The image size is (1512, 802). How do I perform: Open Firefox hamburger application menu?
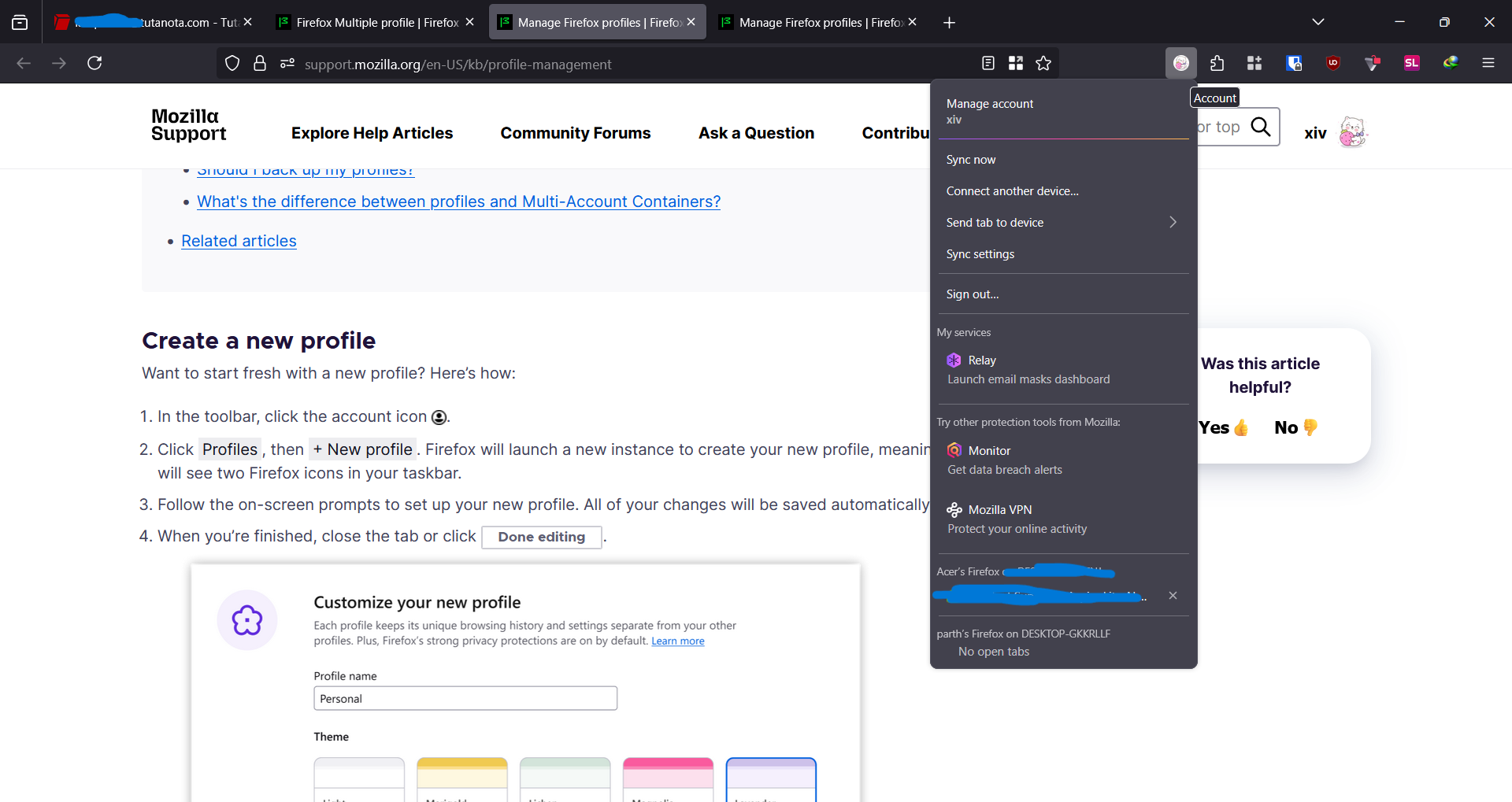coord(1488,63)
